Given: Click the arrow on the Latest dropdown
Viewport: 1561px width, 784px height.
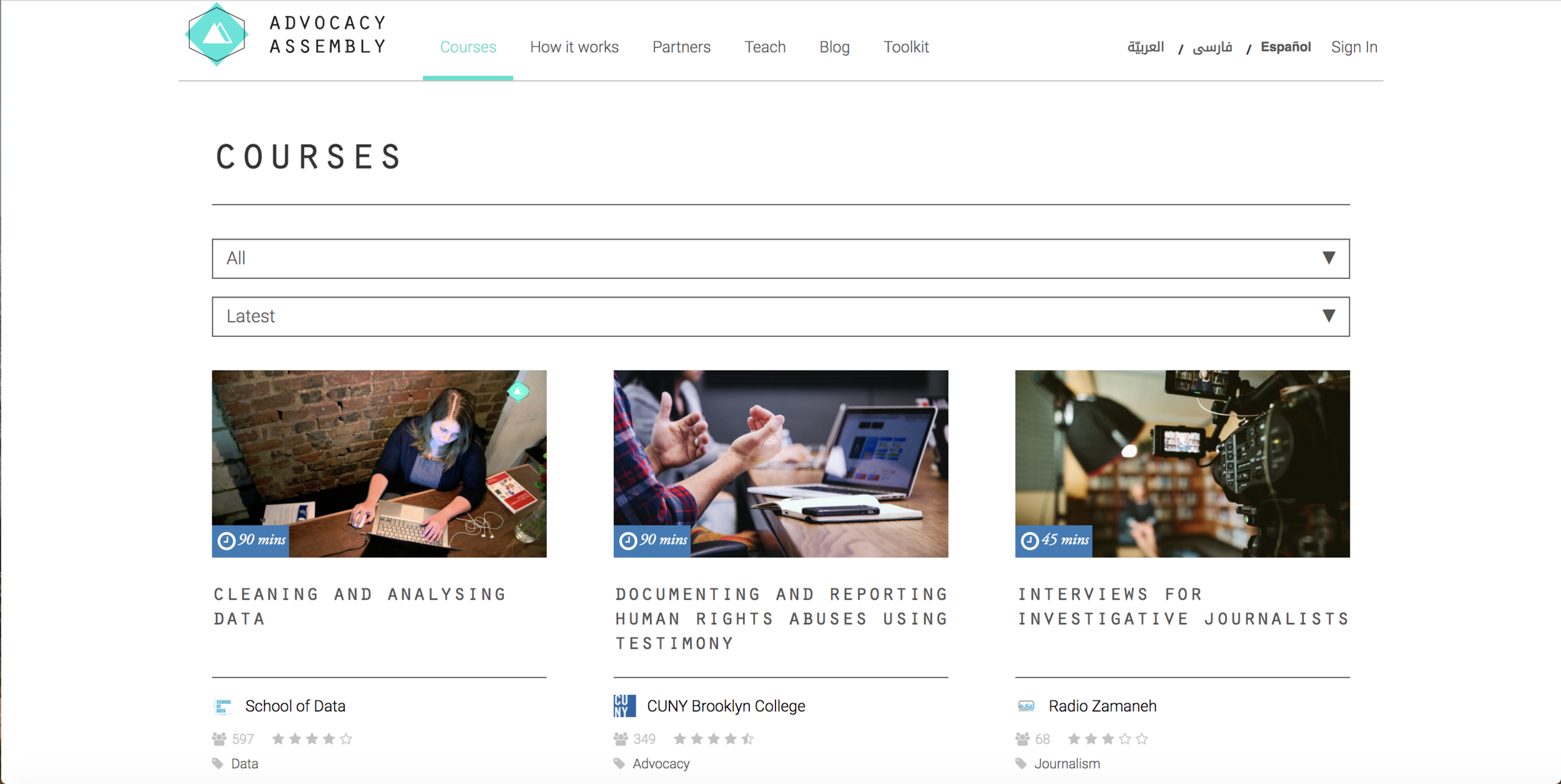Looking at the screenshot, I should (1328, 316).
